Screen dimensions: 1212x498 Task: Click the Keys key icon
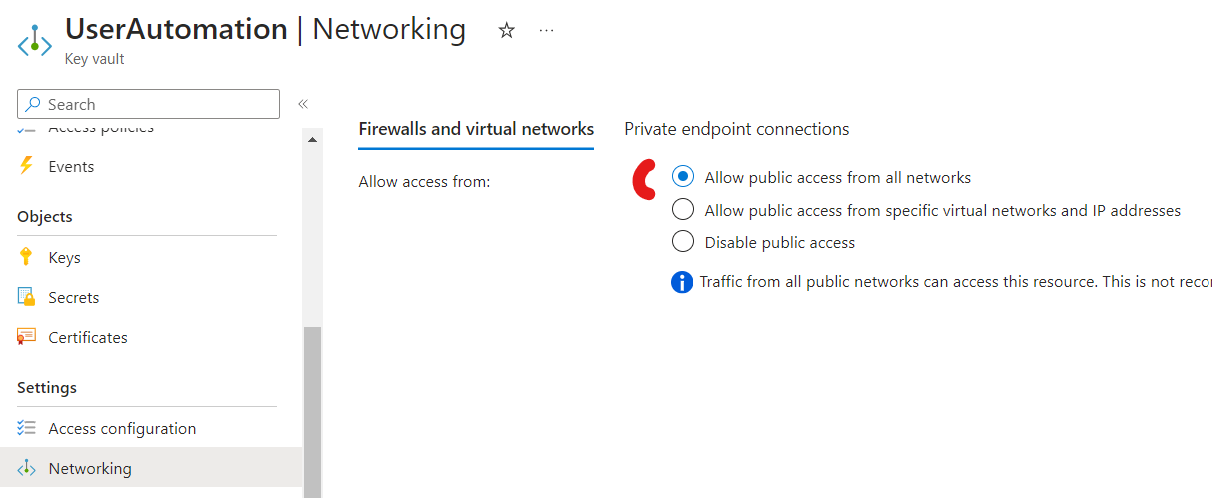point(26,257)
